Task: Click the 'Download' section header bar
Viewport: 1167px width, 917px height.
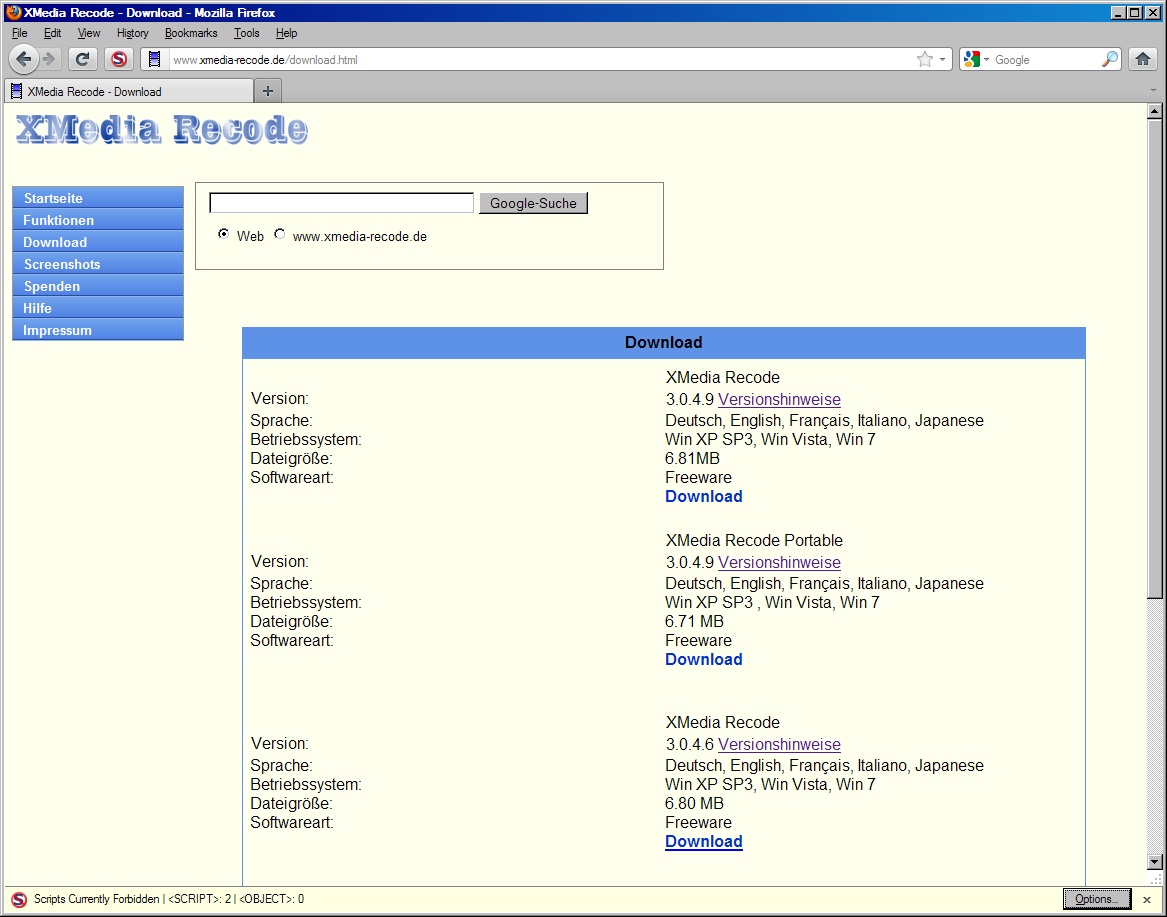Action: point(663,342)
